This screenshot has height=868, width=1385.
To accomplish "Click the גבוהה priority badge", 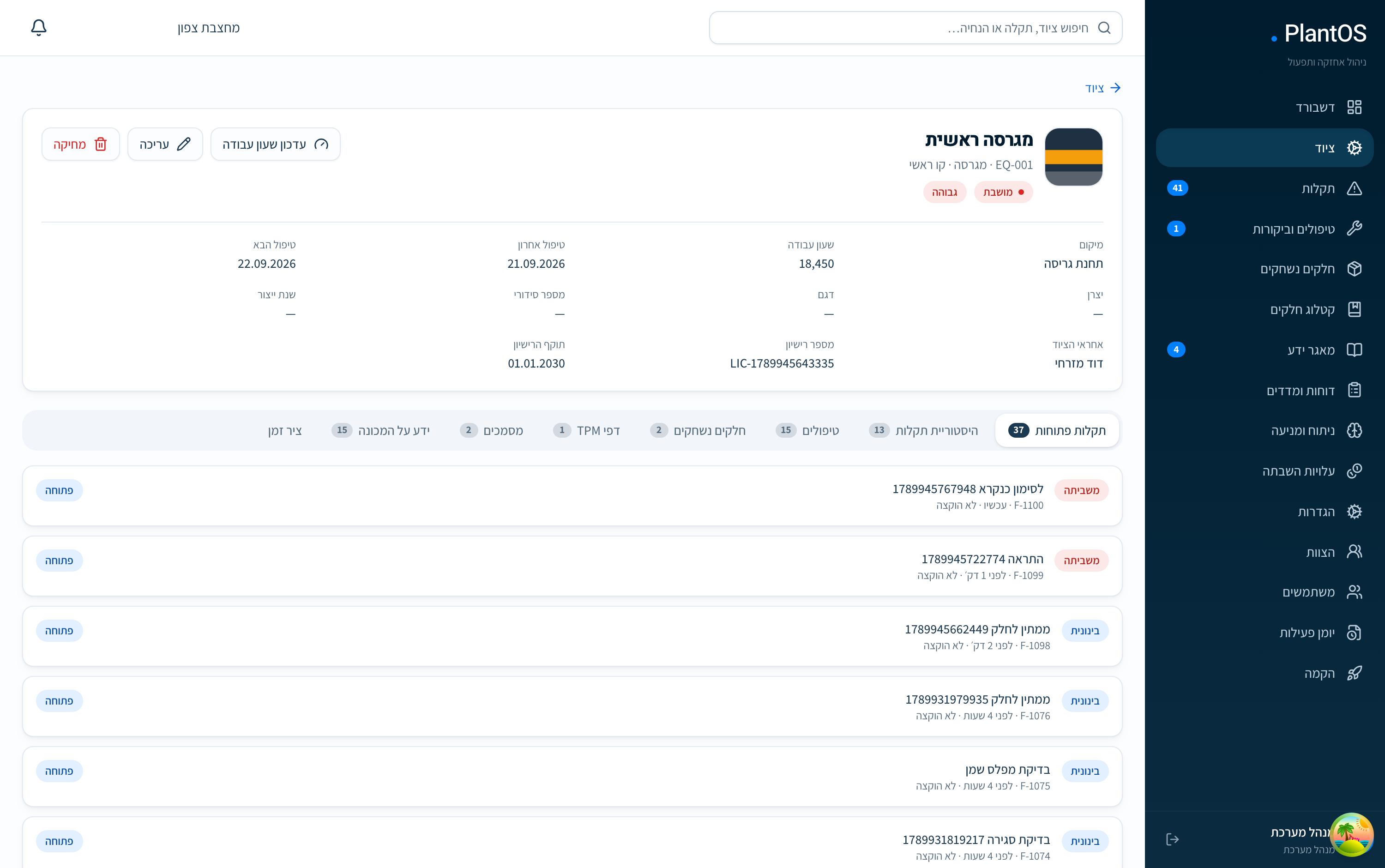I will click(945, 193).
